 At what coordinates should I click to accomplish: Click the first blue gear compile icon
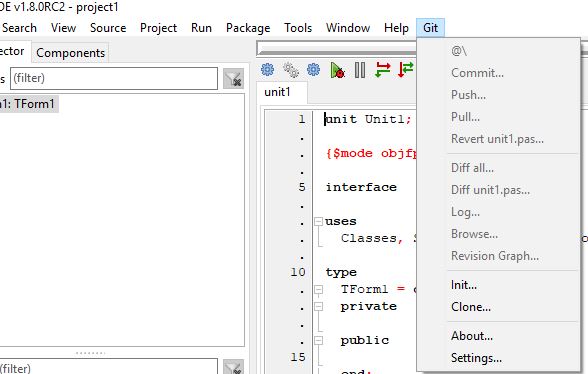267,70
